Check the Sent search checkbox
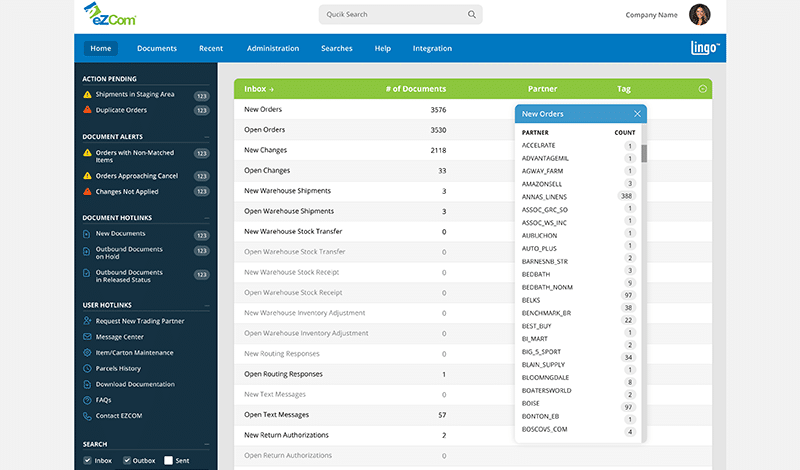Image resolution: width=800 pixels, height=470 pixels. 169,460
